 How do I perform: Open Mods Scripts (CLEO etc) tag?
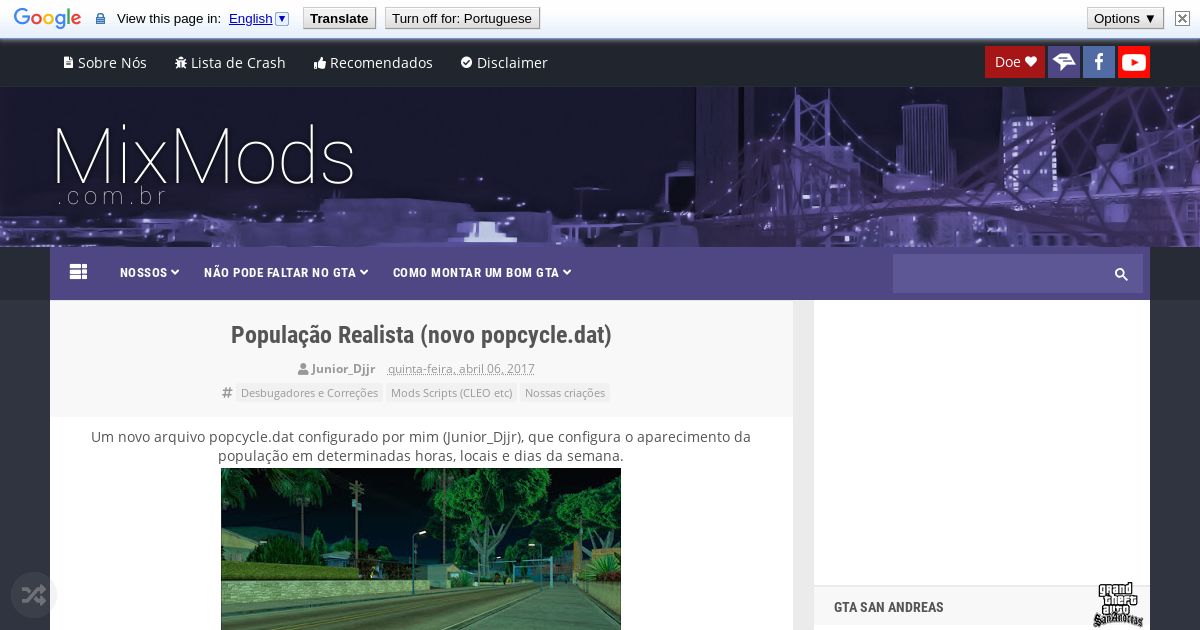click(451, 393)
